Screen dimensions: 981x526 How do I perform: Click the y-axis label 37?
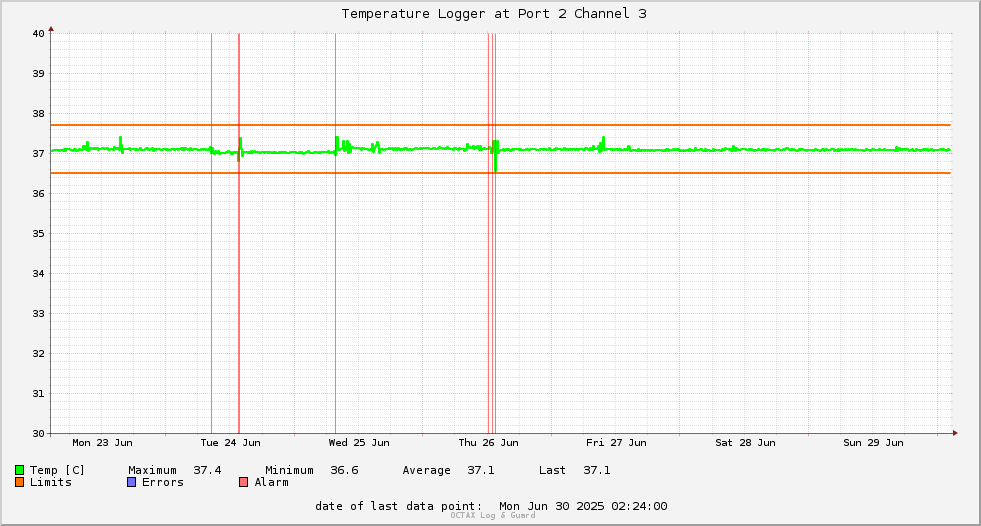39,154
